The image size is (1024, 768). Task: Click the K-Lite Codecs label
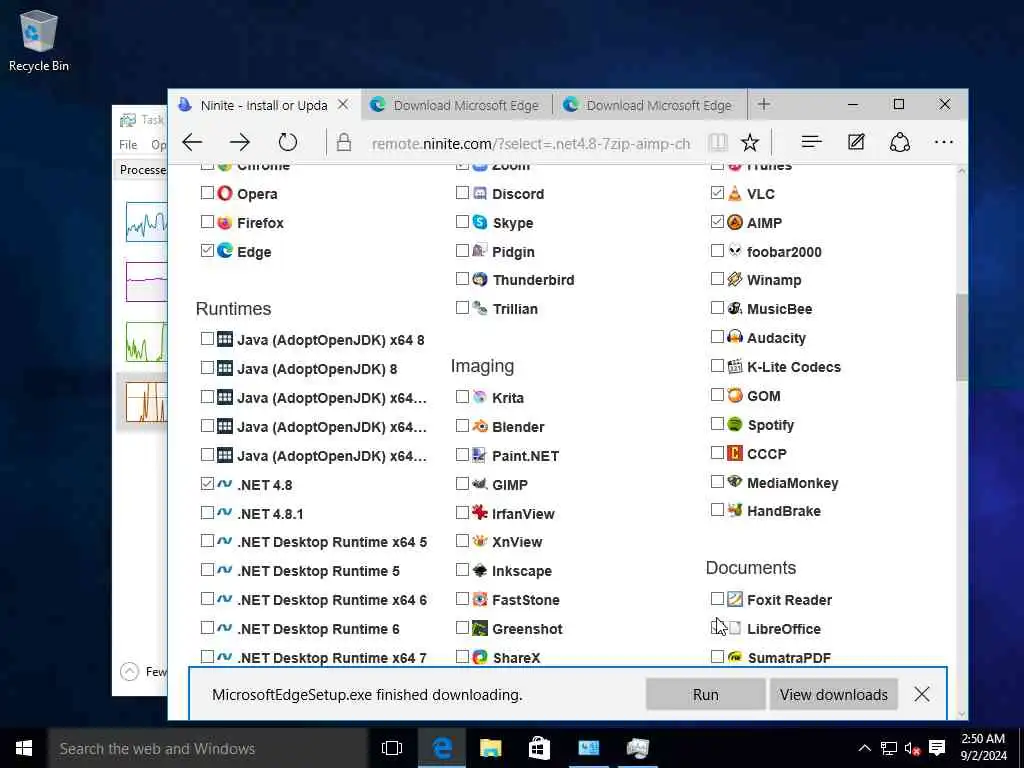pos(793,367)
